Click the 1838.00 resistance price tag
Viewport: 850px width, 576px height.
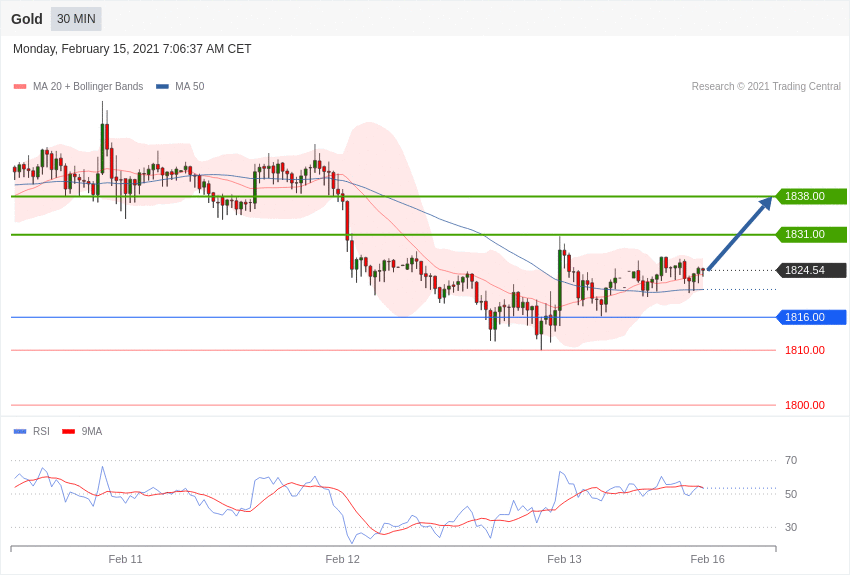click(x=811, y=196)
